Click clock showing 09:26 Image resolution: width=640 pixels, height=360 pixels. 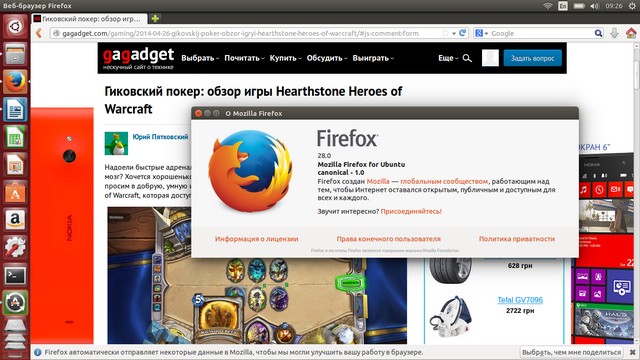click(x=614, y=6)
